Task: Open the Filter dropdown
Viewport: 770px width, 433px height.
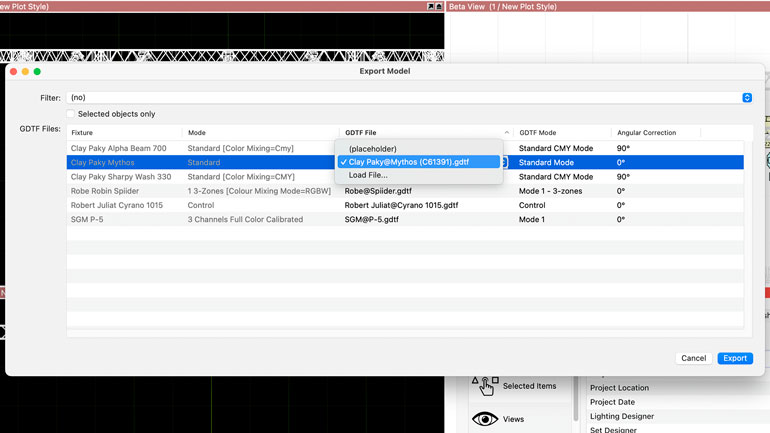Action: coord(746,98)
